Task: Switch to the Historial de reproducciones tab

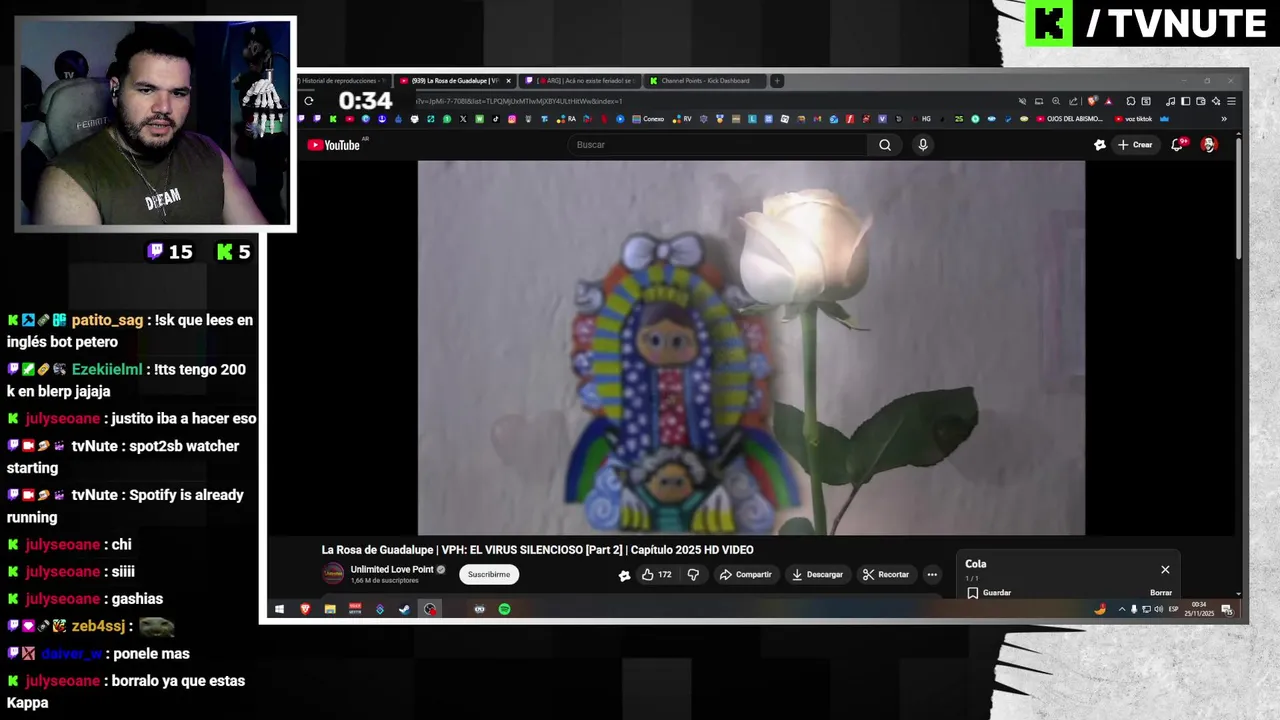Action: pyautogui.click(x=341, y=81)
